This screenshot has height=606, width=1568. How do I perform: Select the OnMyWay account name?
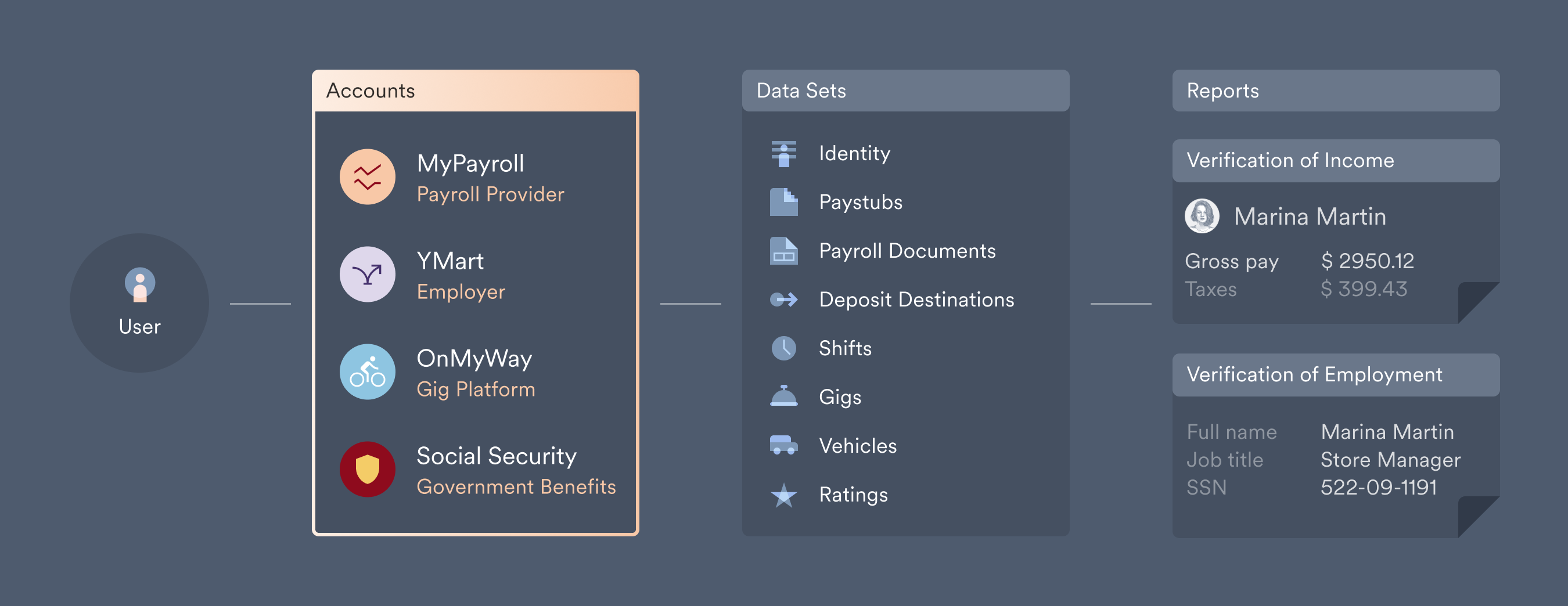[x=475, y=359]
